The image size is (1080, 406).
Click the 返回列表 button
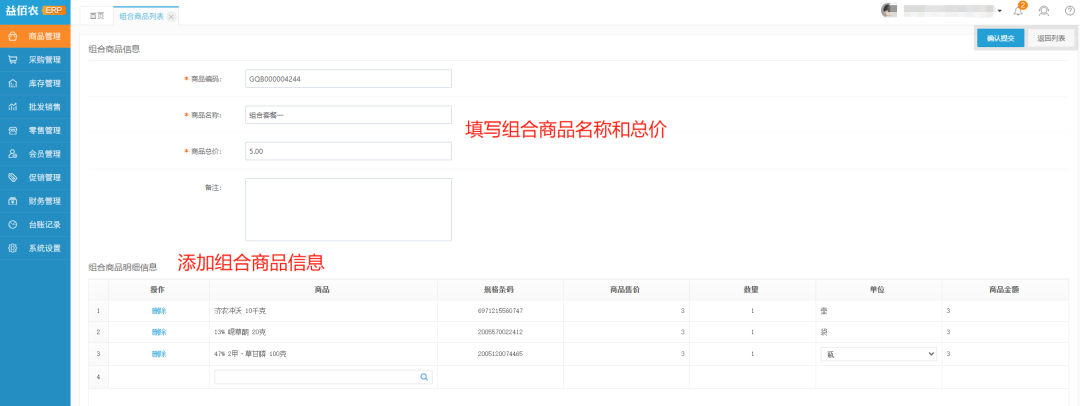pos(1051,38)
